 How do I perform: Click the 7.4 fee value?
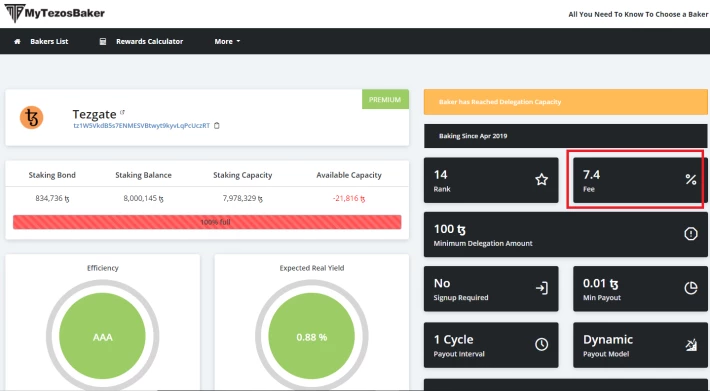coord(591,174)
